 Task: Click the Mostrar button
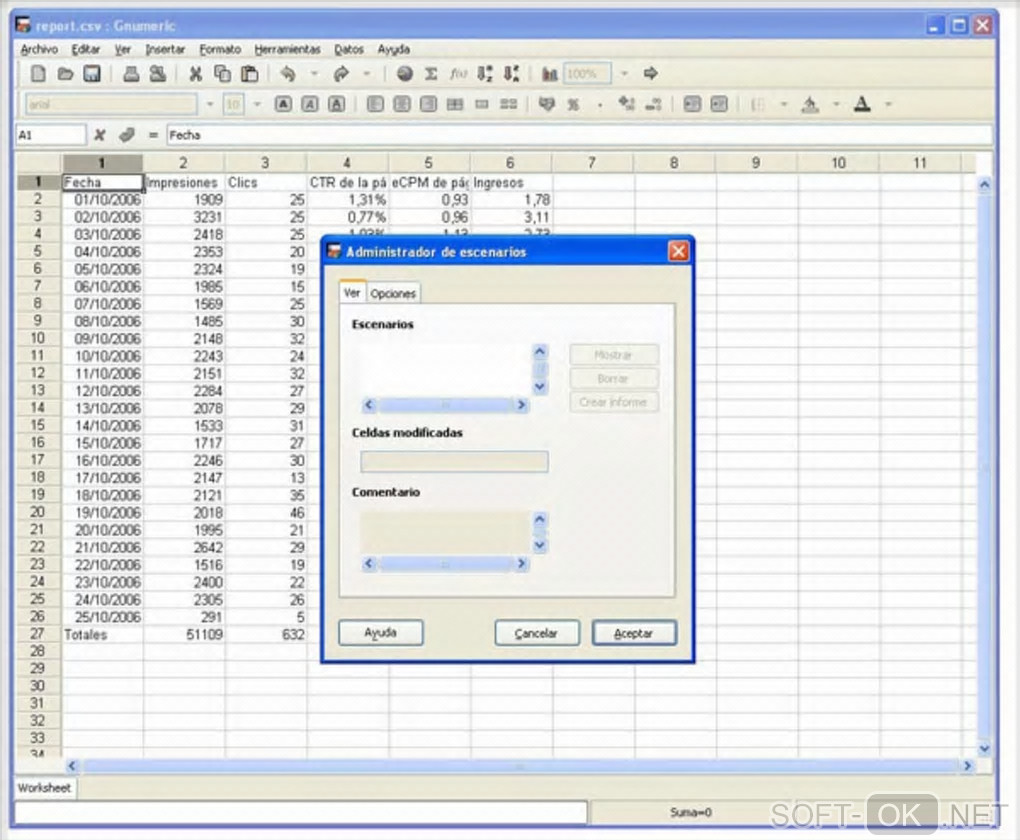pyautogui.click(x=613, y=355)
